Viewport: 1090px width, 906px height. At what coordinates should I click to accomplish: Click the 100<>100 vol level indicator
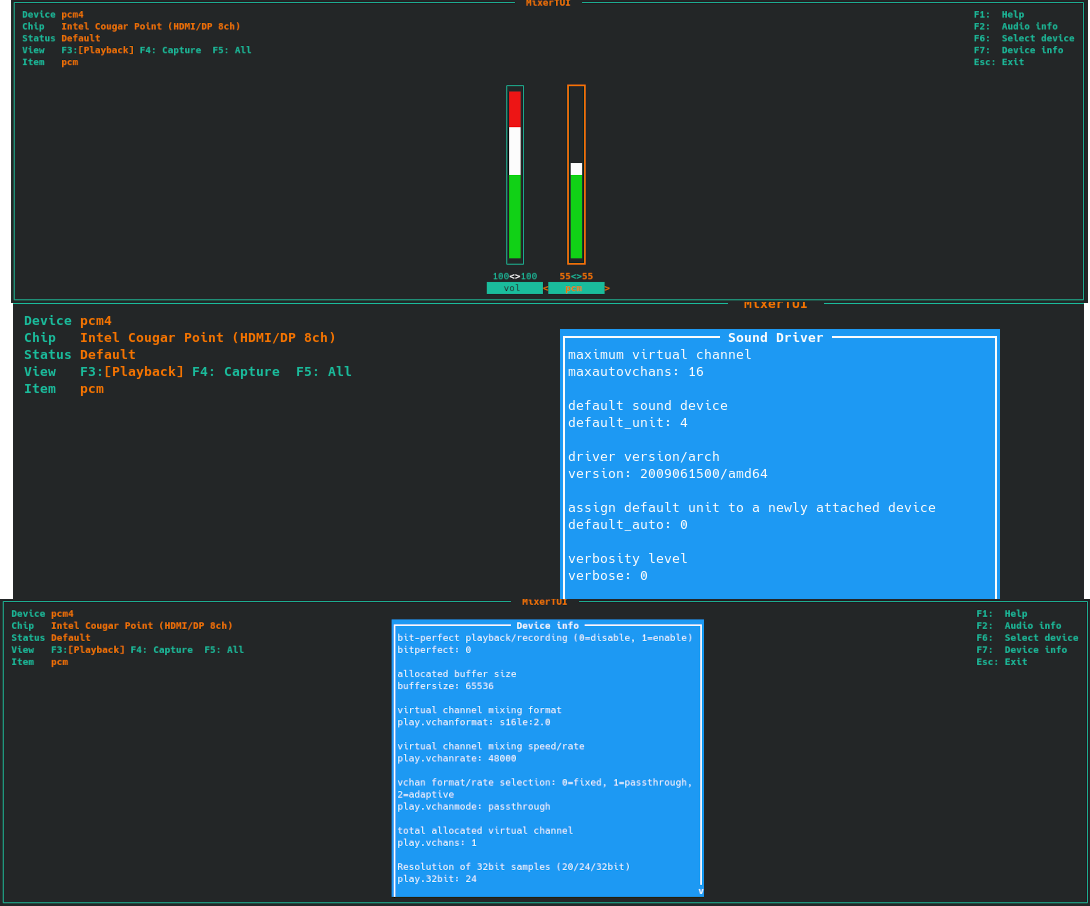(x=514, y=276)
